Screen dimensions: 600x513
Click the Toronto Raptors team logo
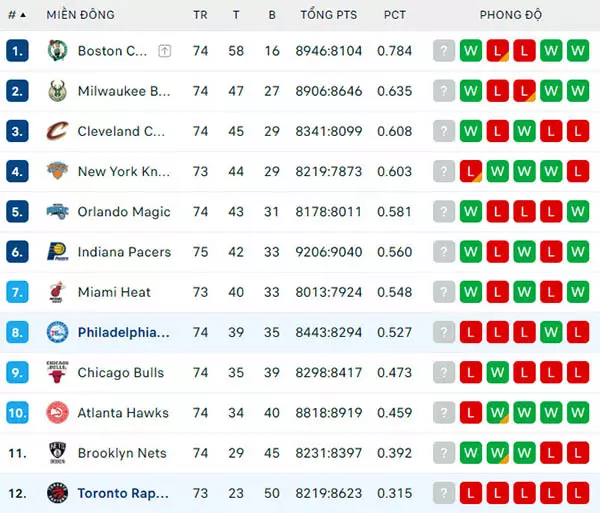[57, 493]
